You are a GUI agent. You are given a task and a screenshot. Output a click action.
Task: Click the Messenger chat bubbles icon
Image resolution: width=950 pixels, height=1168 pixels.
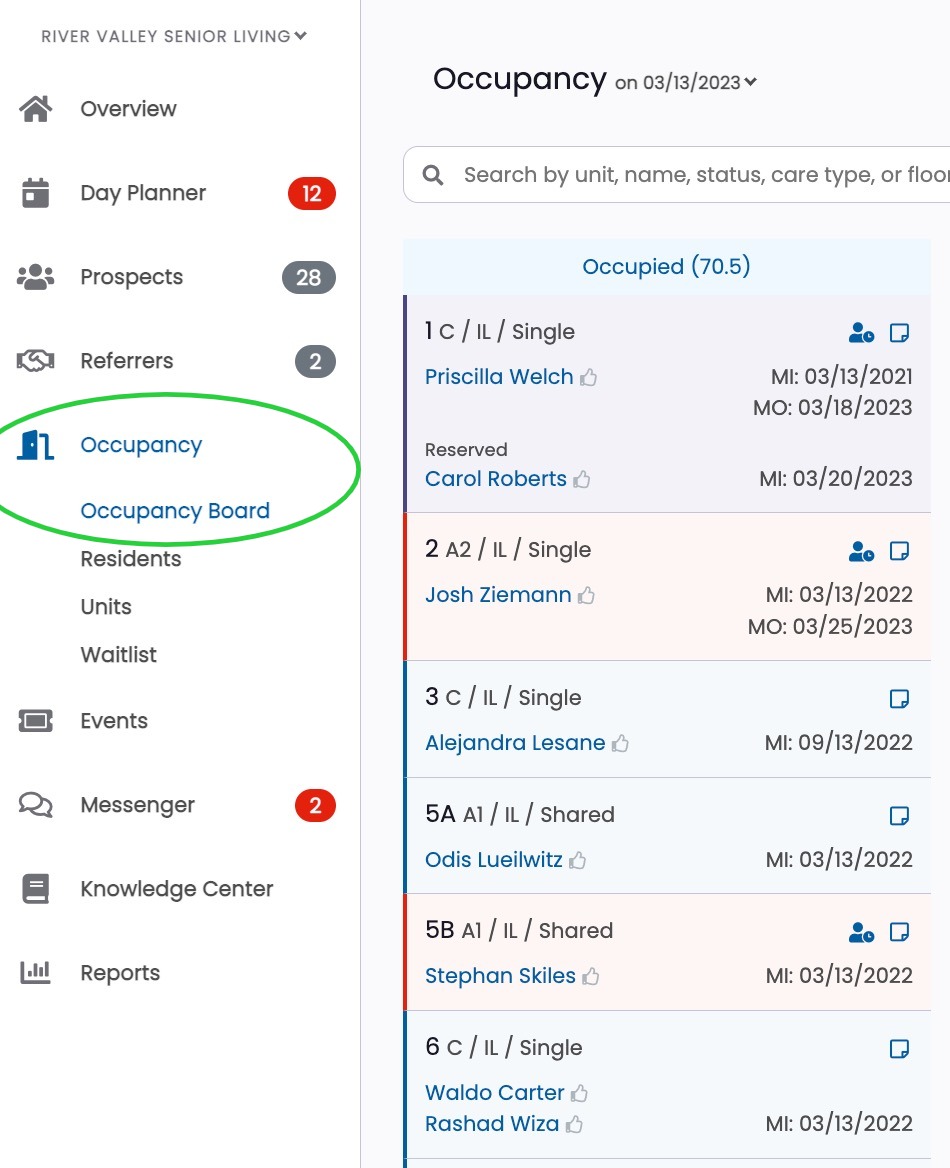point(36,805)
